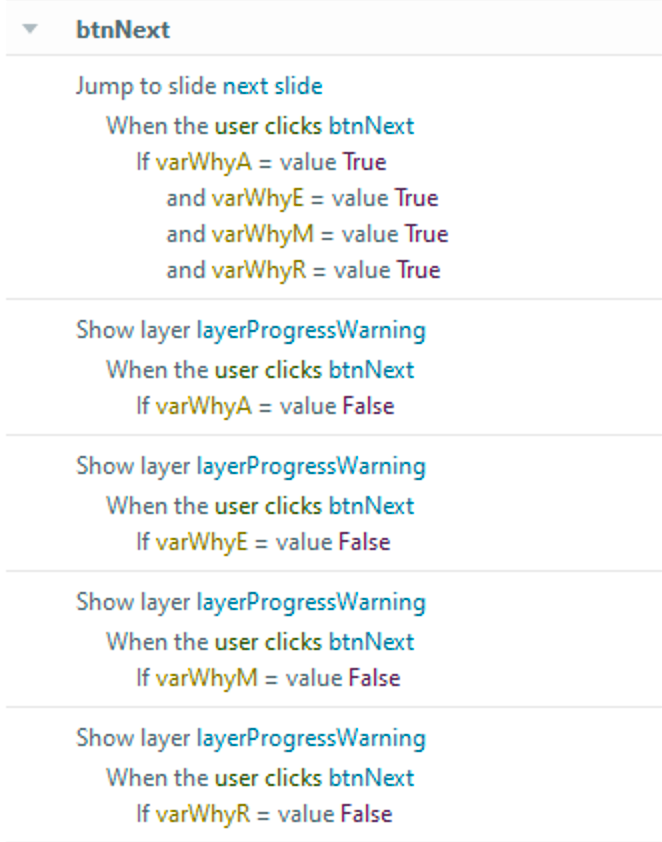Click True value next to varWhyM
Viewport: 662px width, 842px height.
click(x=426, y=234)
